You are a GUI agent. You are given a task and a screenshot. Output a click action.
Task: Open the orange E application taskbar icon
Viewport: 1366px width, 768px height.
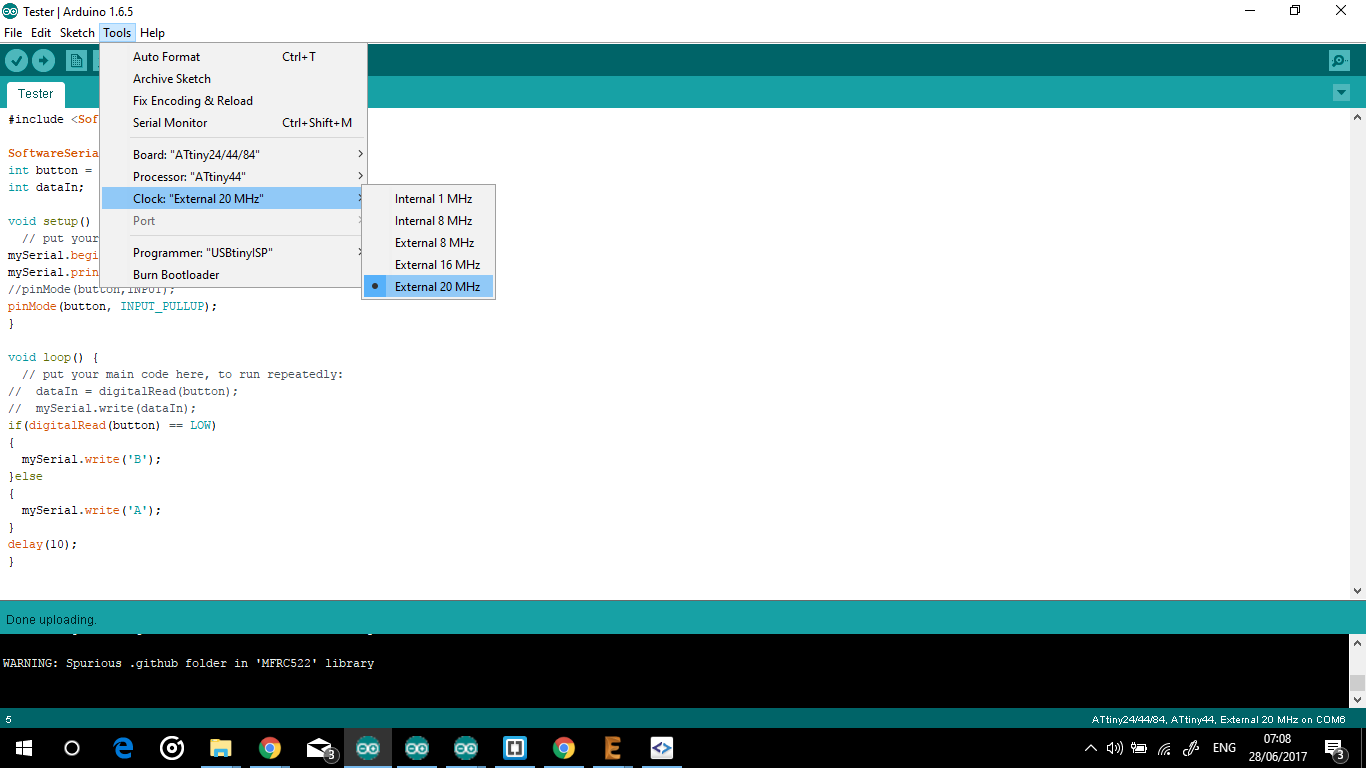(x=613, y=748)
